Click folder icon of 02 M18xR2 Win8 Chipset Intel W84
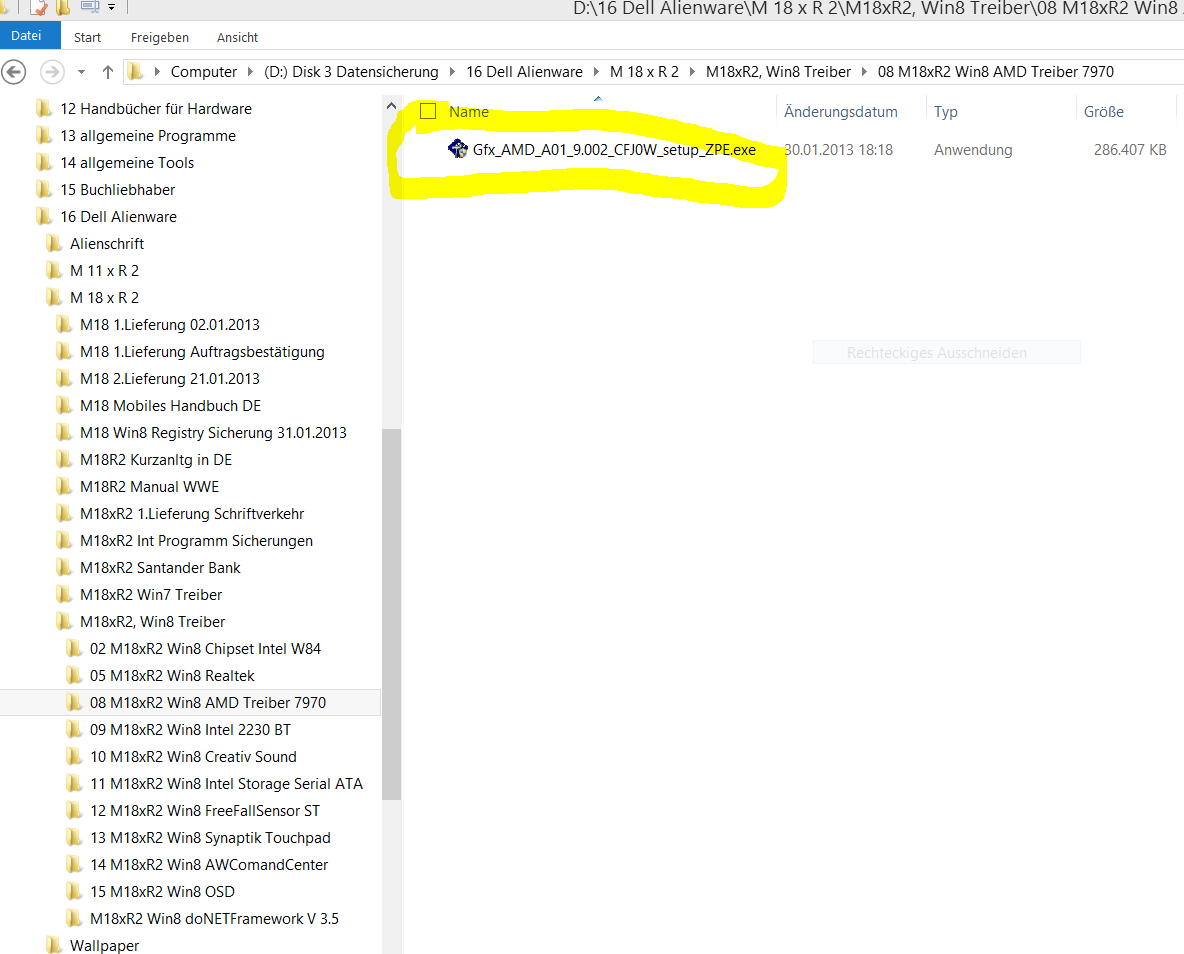 click(73, 649)
